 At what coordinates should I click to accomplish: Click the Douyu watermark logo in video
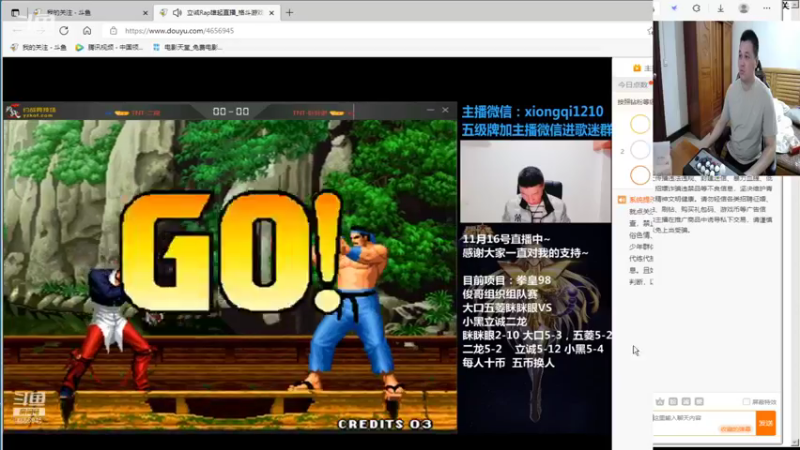click(29, 407)
